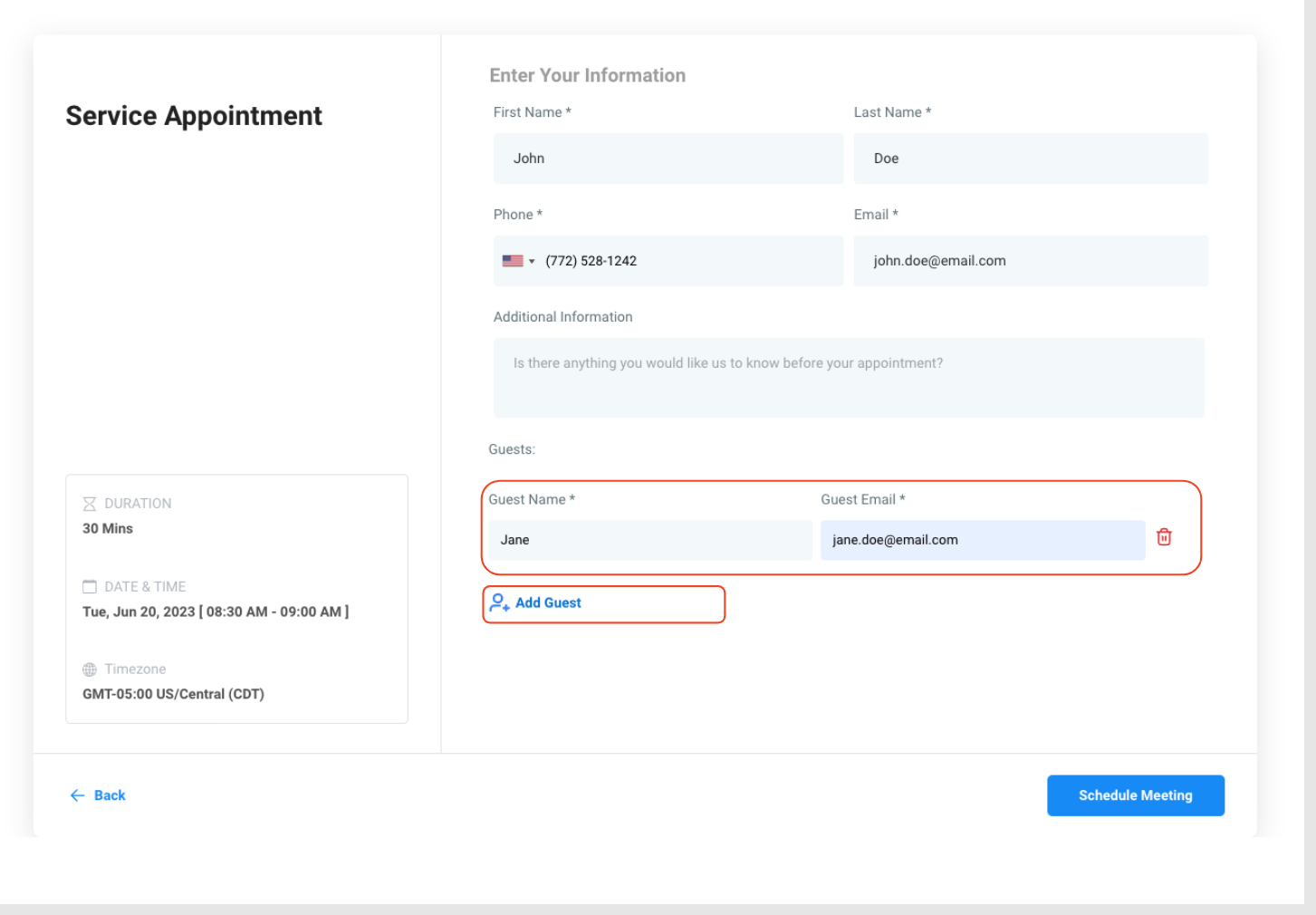Click the US flag icon in Phone field
Viewport: 1316px width, 915px height.
(513, 261)
